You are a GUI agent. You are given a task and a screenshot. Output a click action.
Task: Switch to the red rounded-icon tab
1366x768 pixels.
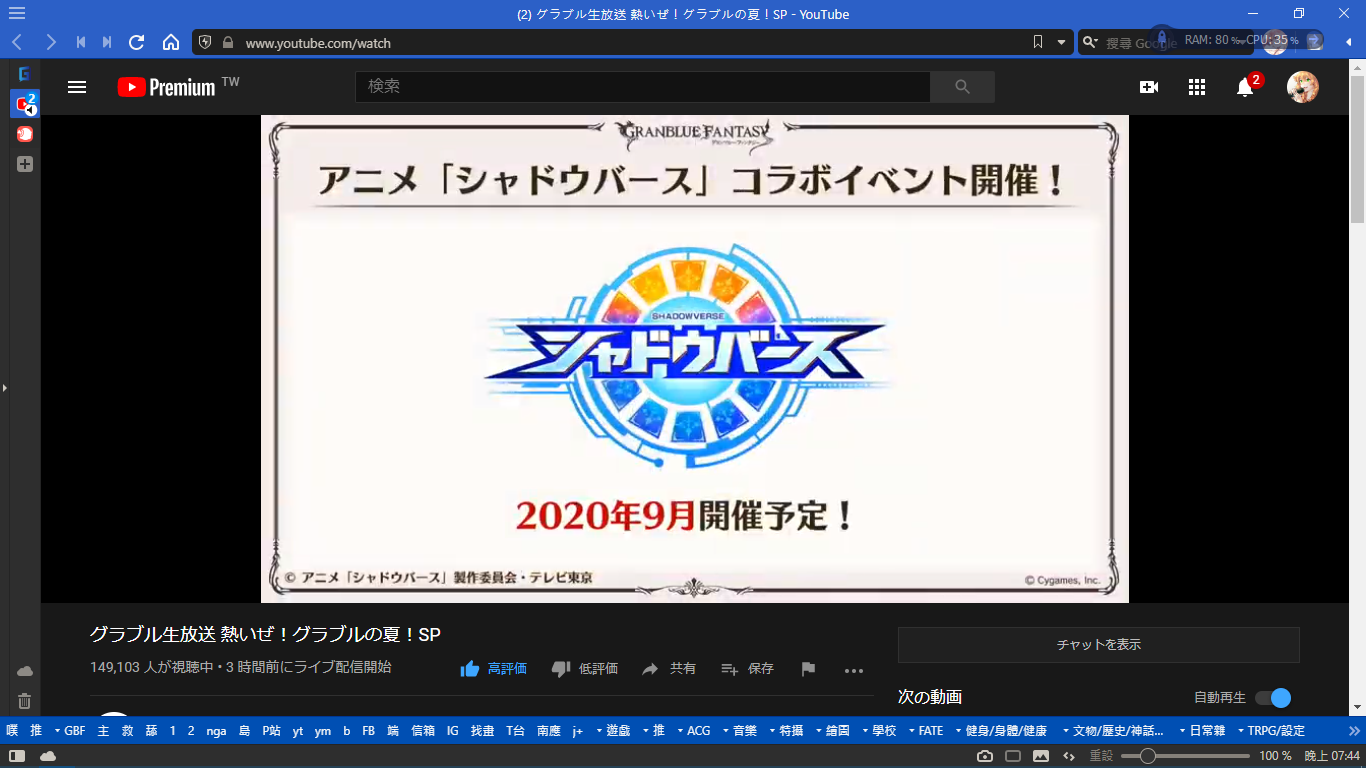[x=25, y=133]
